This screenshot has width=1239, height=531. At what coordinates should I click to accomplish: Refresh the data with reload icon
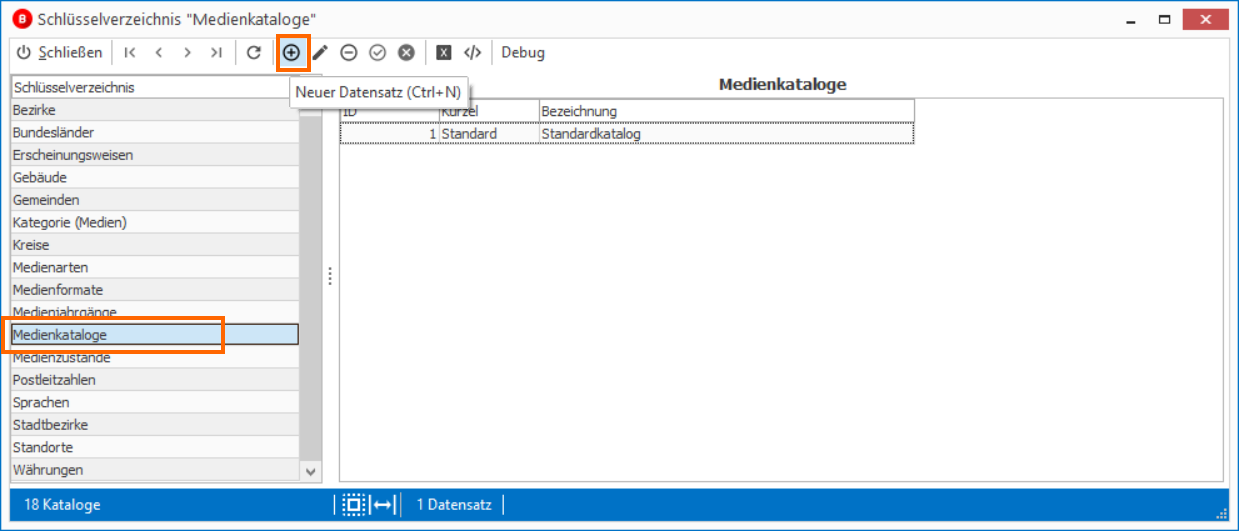click(254, 52)
